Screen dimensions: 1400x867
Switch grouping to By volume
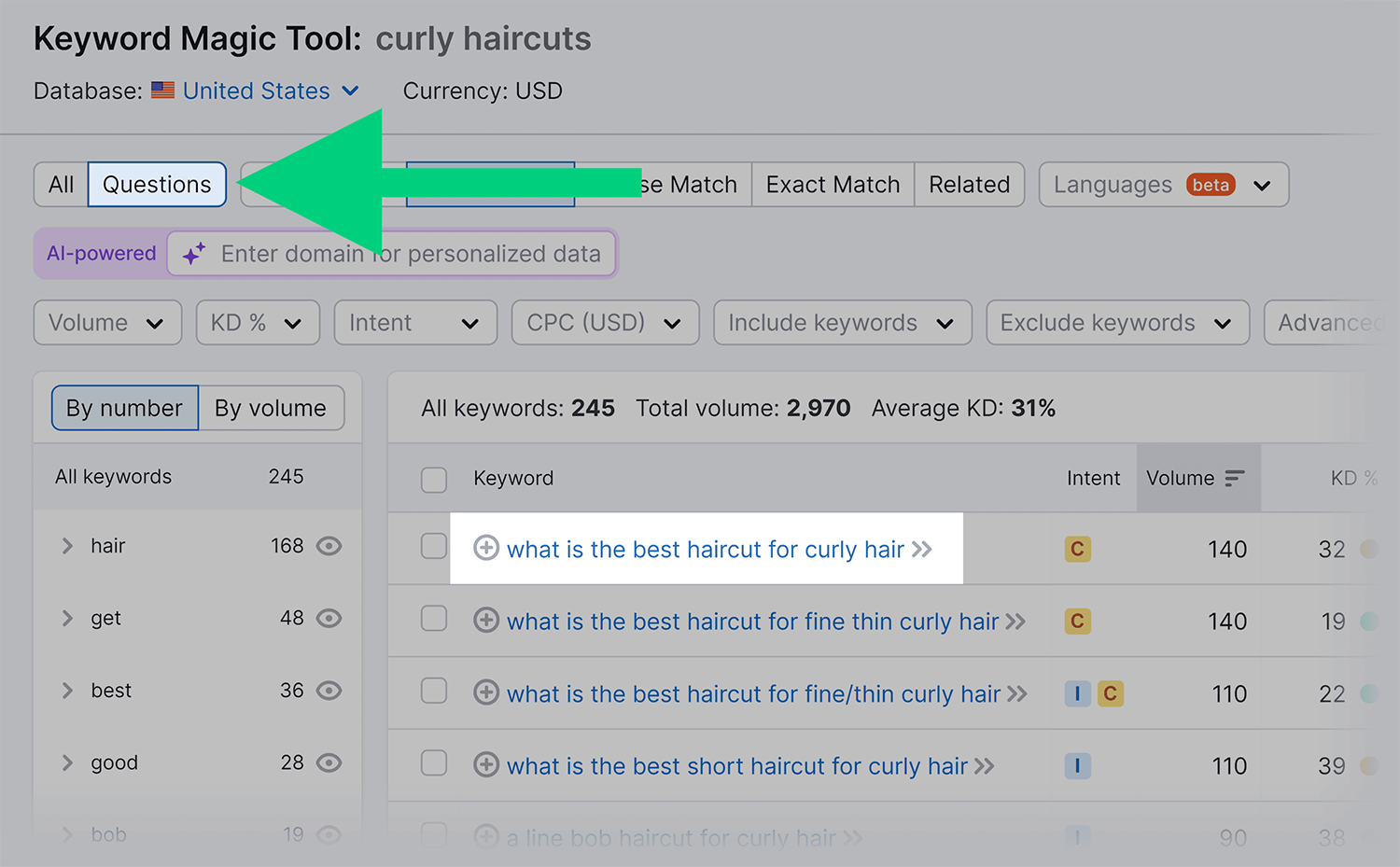click(271, 408)
